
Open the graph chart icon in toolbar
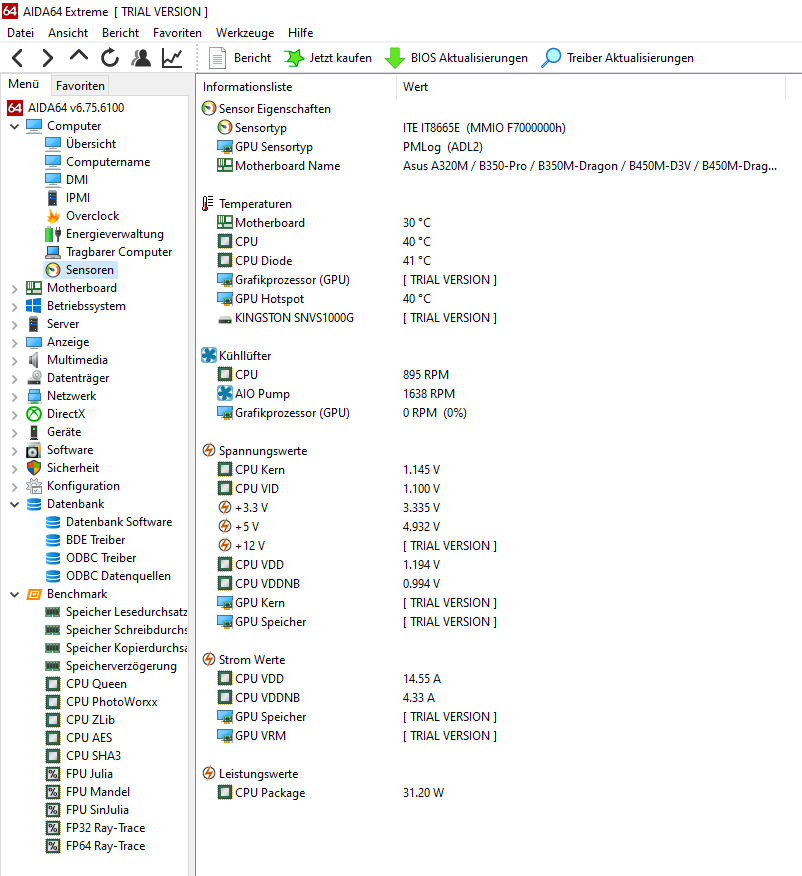pyautogui.click(x=172, y=58)
